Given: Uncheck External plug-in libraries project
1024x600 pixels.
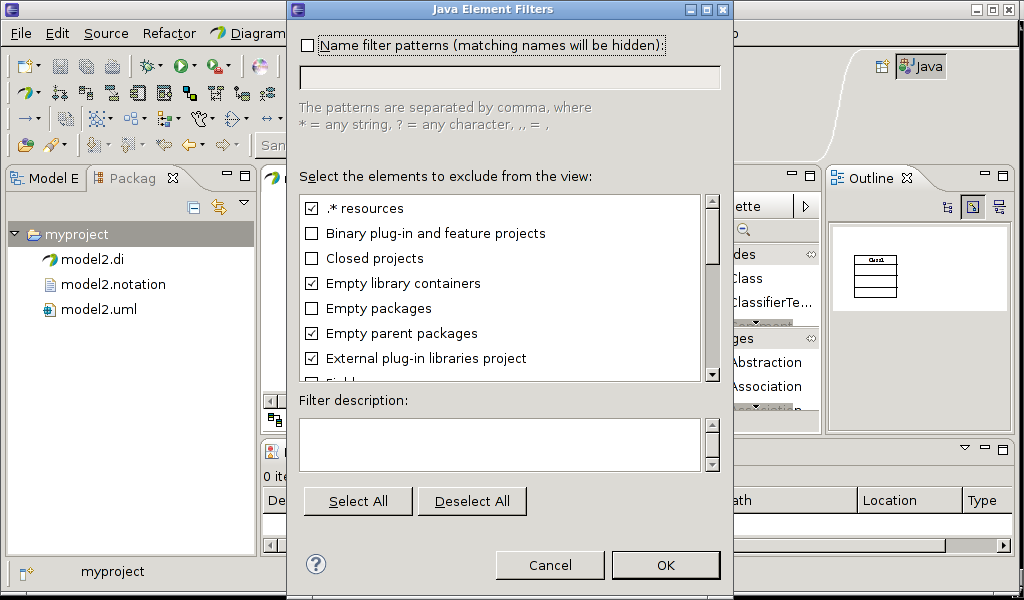Looking at the screenshot, I should (312, 358).
